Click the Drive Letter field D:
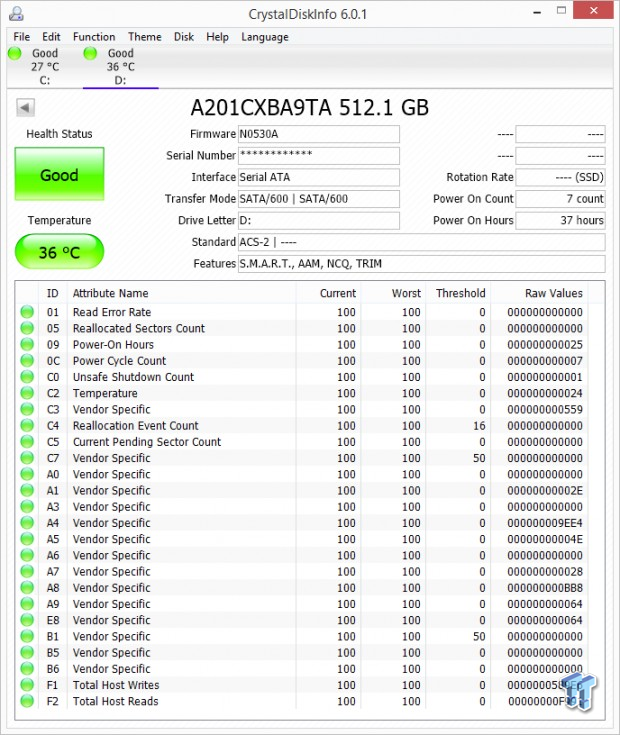The height and width of the screenshot is (735, 620). (x=319, y=220)
